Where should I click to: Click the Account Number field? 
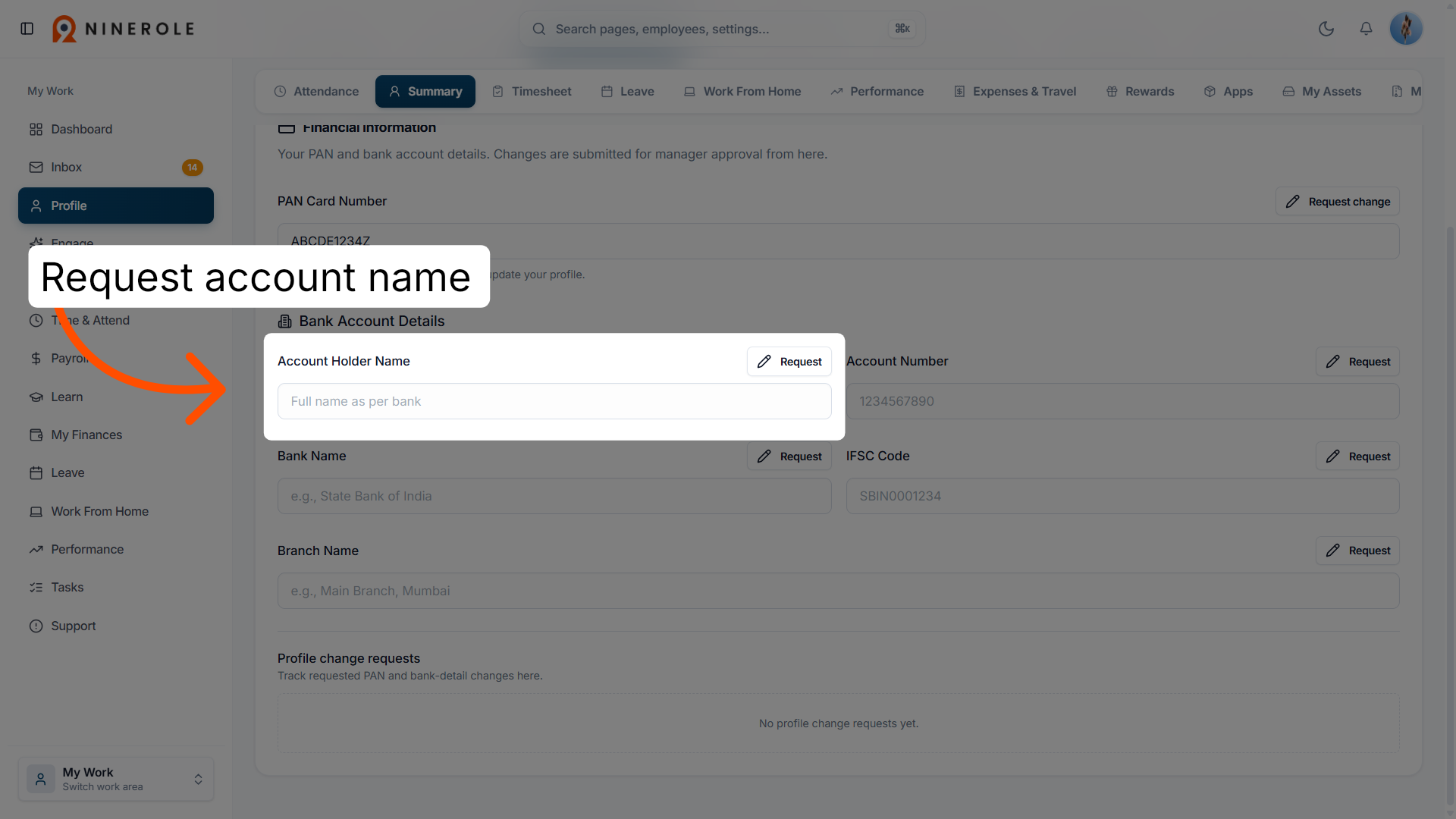pyautogui.click(x=1122, y=401)
